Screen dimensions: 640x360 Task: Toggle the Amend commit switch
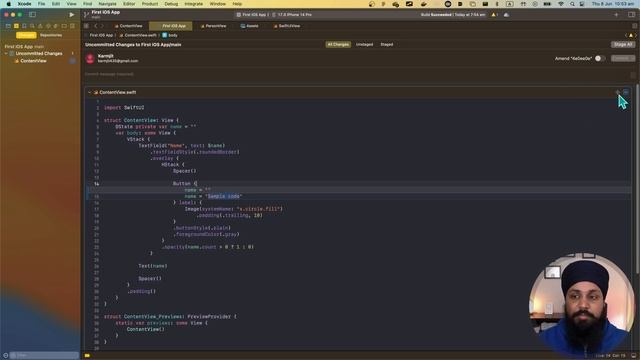(599, 58)
